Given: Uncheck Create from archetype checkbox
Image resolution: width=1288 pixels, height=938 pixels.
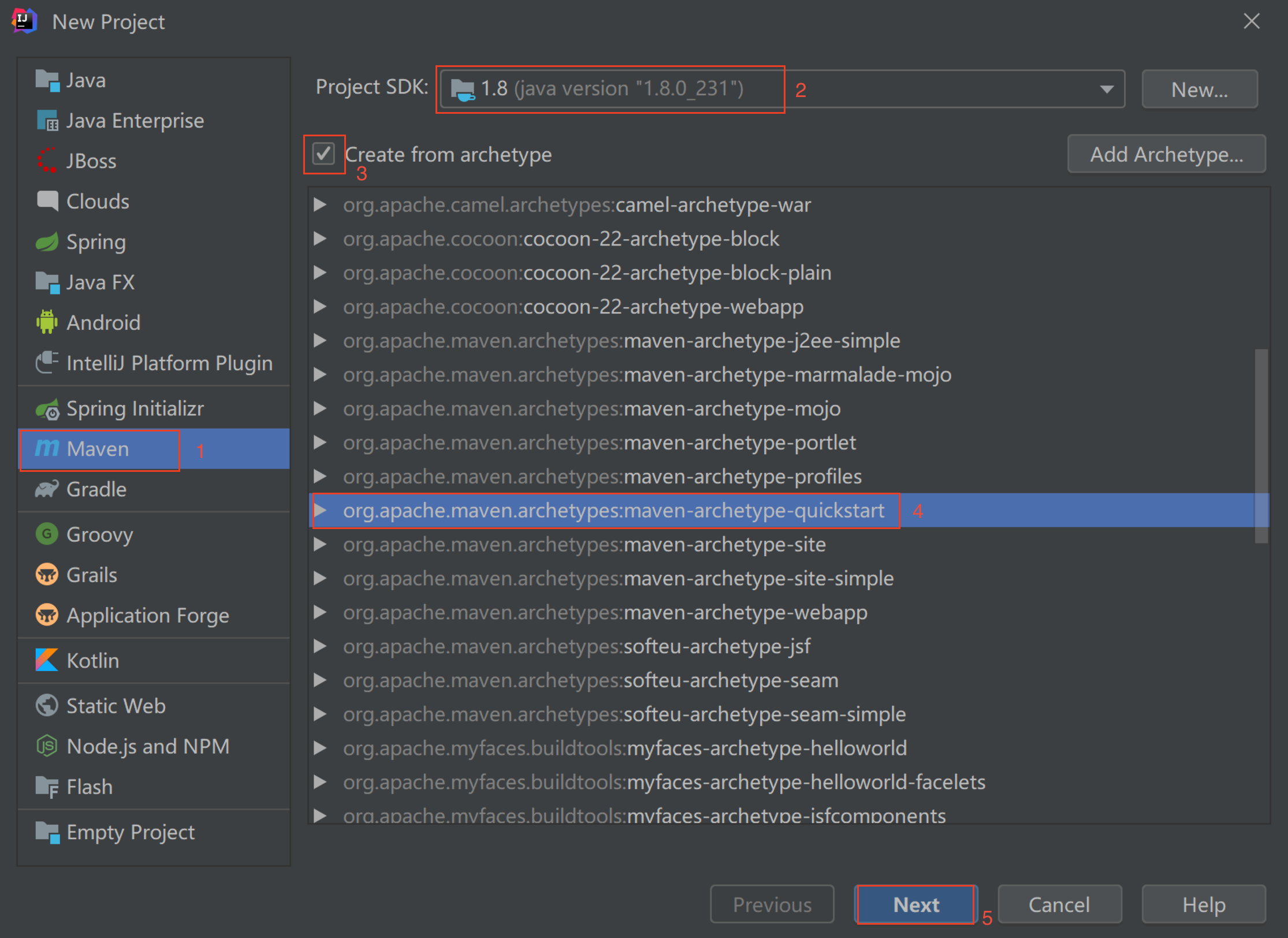Looking at the screenshot, I should coord(323,154).
